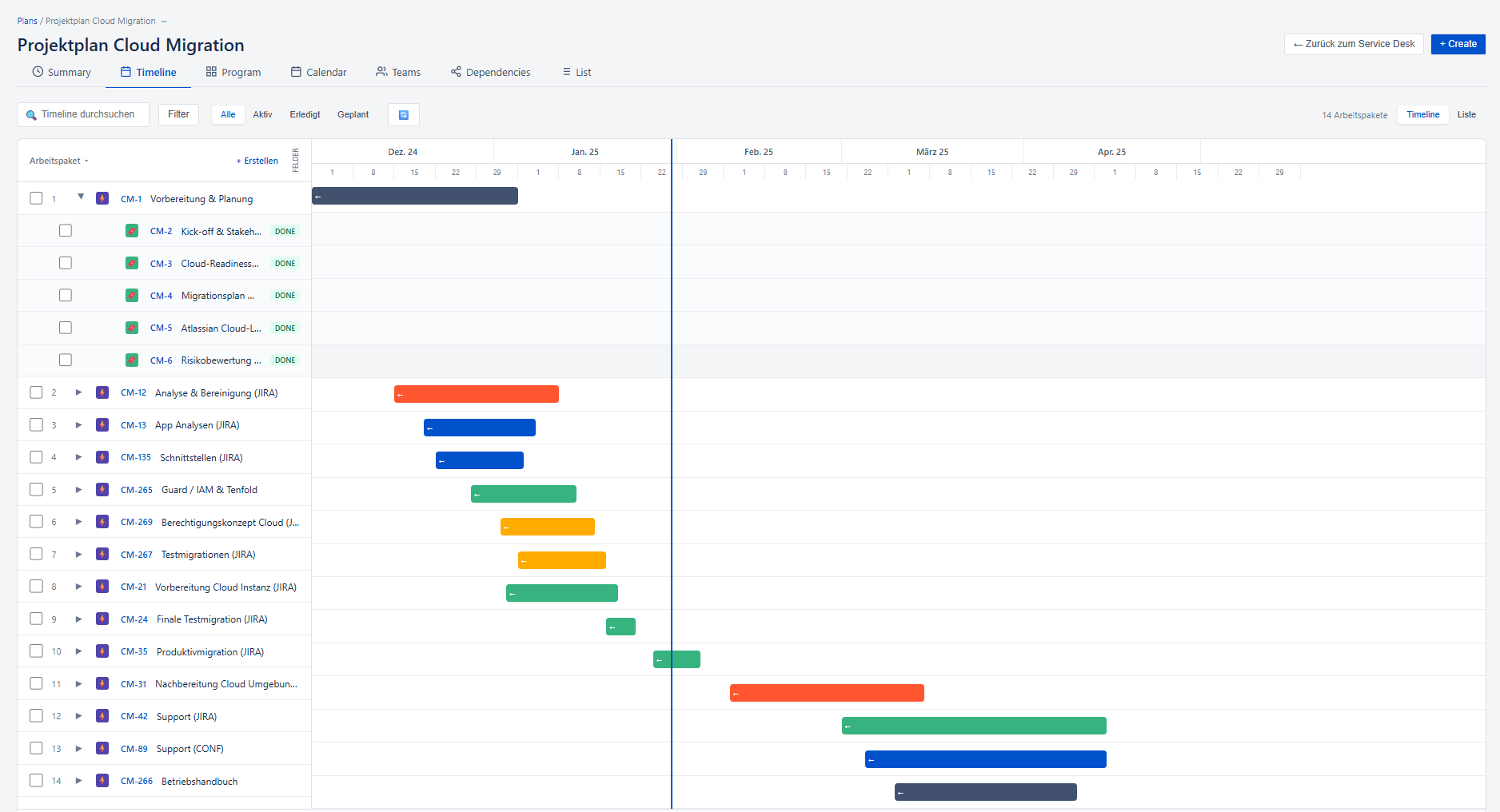Screen dimensions: 1500x812
Task: Click into the Timeline durchsuchen search field
Action: tap(88, 114)
